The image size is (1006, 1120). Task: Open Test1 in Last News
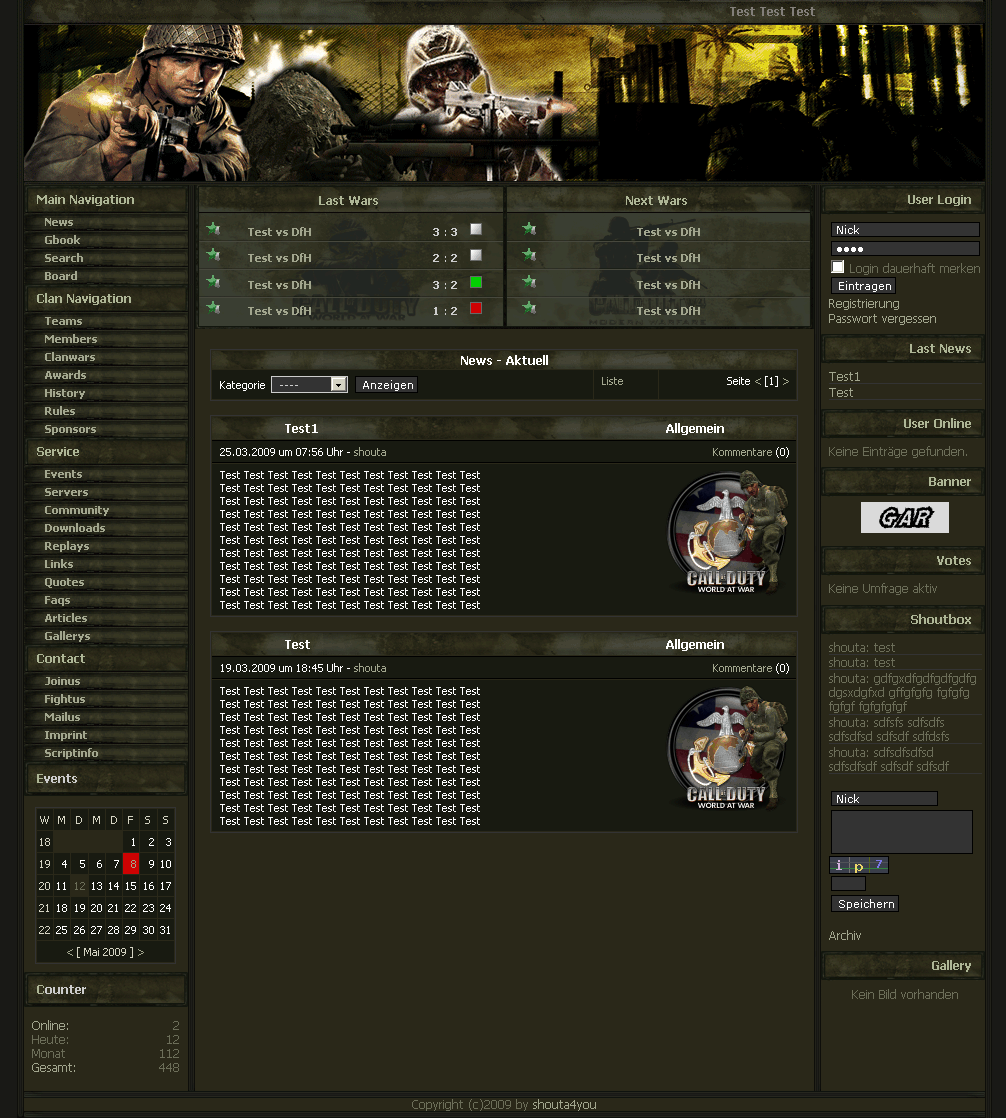[844, 376]
